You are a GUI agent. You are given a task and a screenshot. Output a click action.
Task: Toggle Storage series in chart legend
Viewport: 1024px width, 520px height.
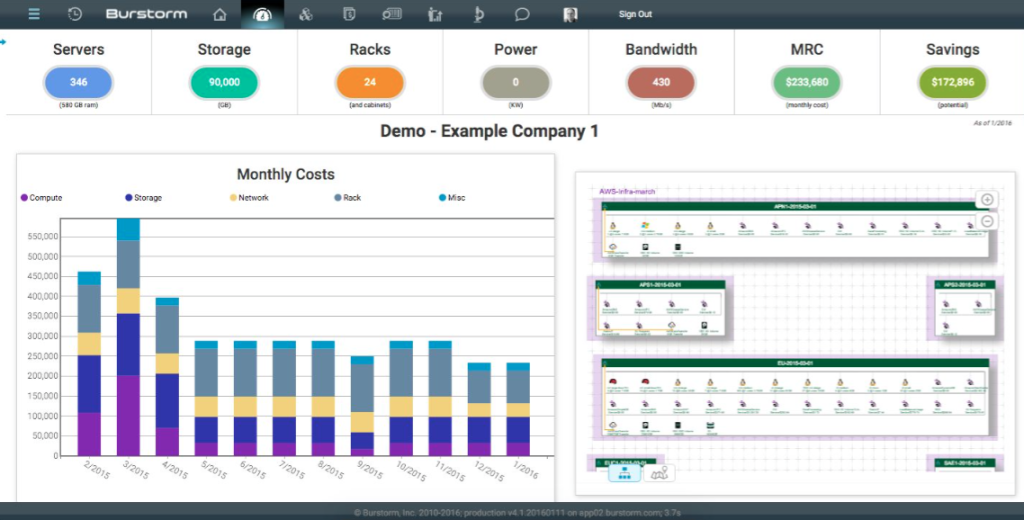[x=143, y=198]
